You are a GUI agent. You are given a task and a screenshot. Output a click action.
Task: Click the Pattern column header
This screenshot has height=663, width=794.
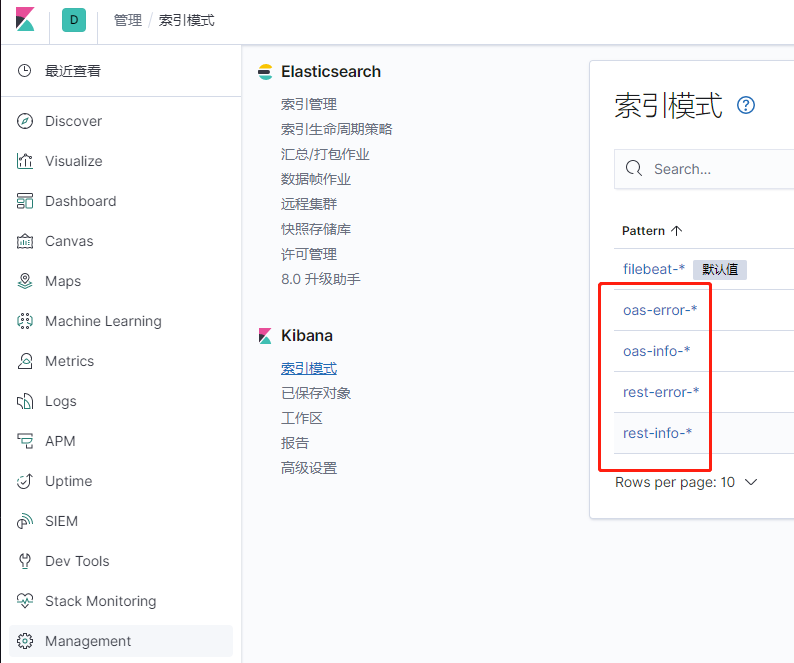[652, 231]
